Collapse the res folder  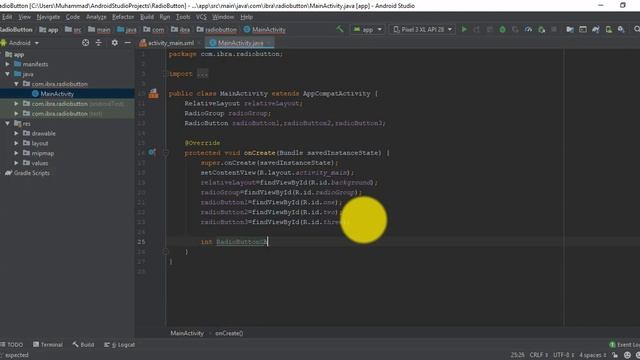coord(7,123)
